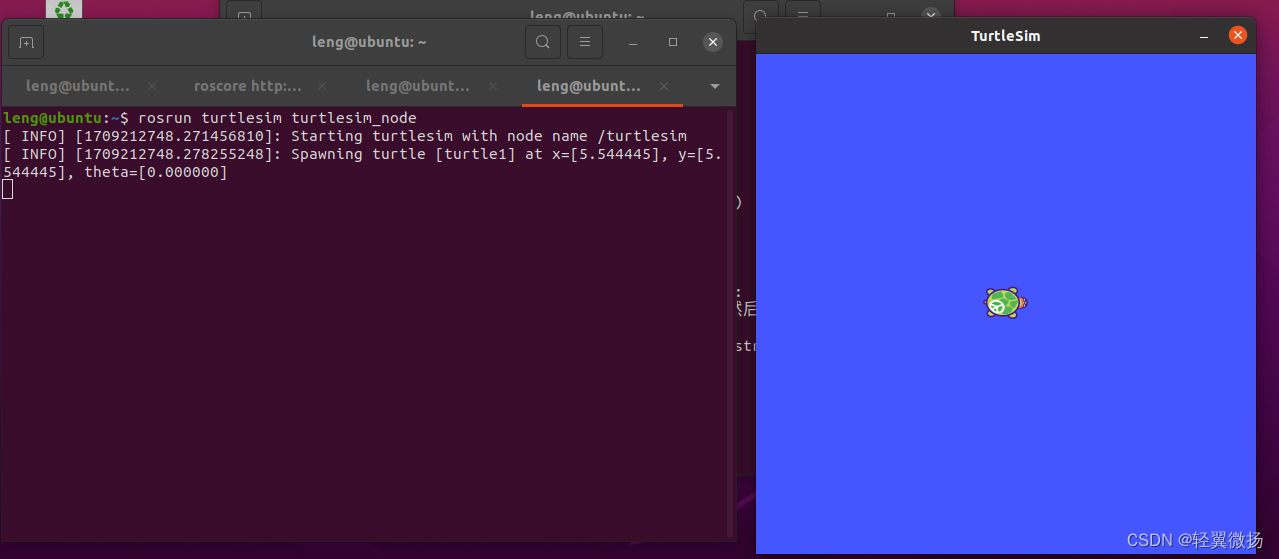Open the terminal hamburger menu
1279x559 pixels.
585,42
